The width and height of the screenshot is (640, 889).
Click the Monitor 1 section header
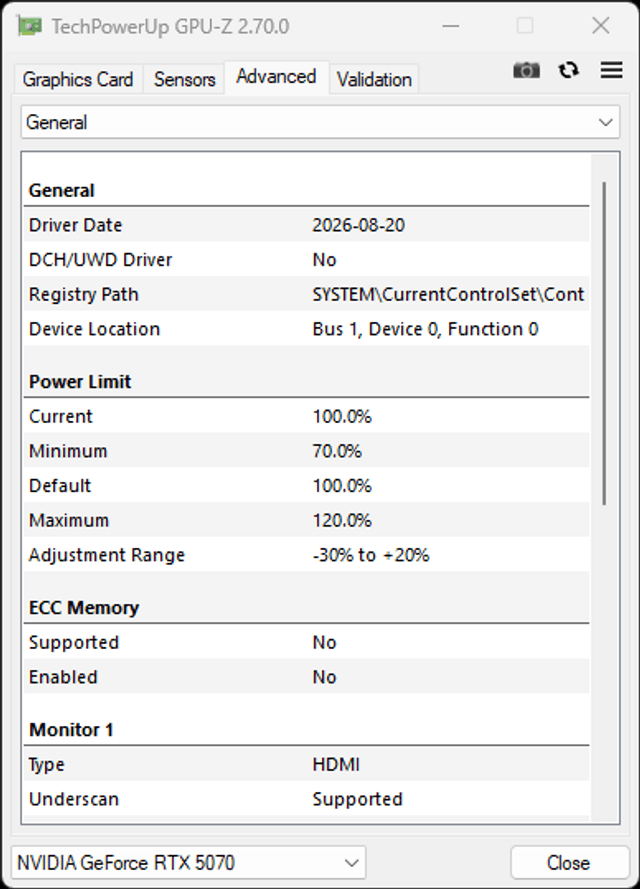click(x=71, y=730)
